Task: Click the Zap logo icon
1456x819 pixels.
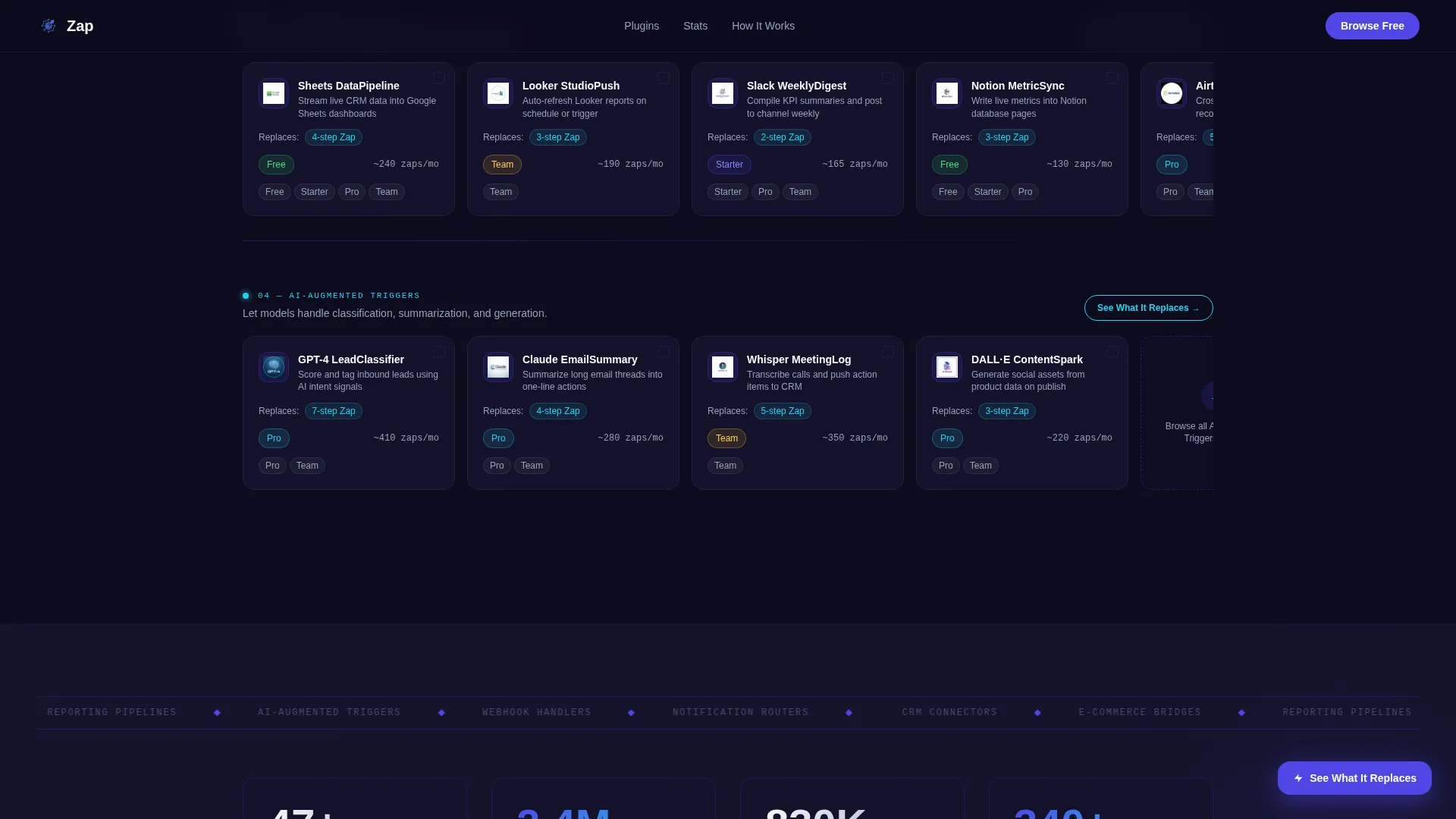Action: pos(49,26)
